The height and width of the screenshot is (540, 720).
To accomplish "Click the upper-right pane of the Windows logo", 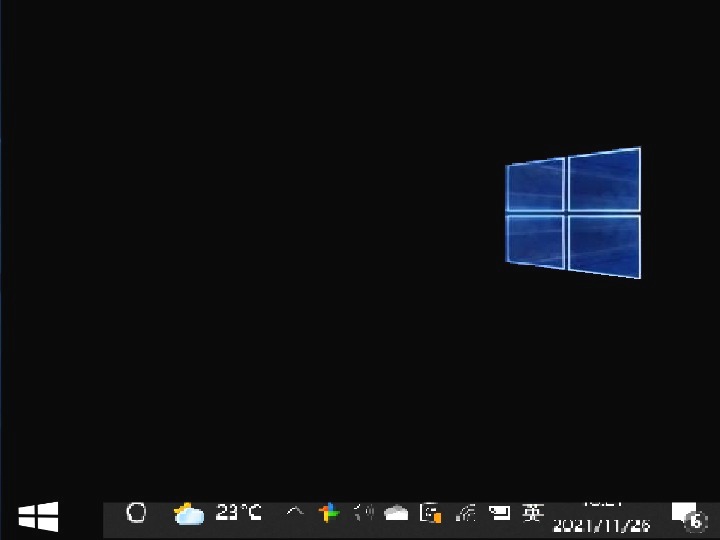I will pyautogui.click(x=604, y=180).
